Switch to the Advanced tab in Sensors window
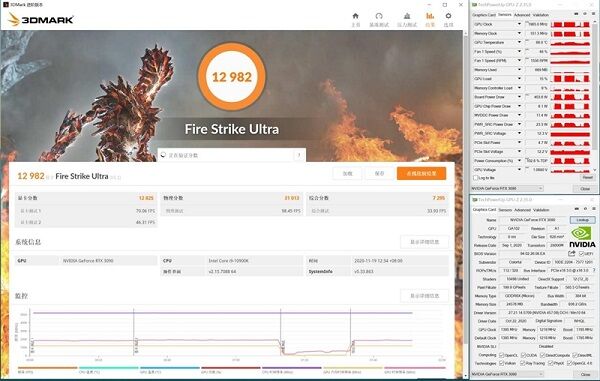Image resolution: width=600 pixels, height=381 pixels. click(x=522, y=15)
